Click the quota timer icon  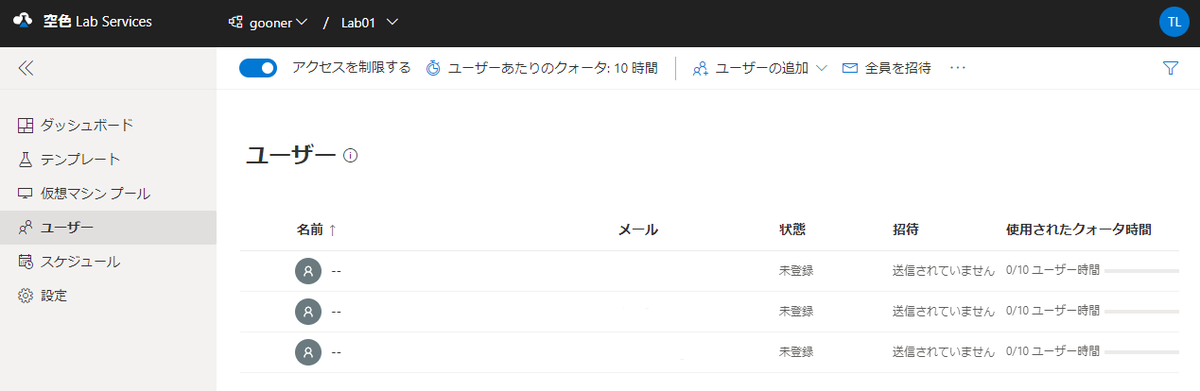433,68
